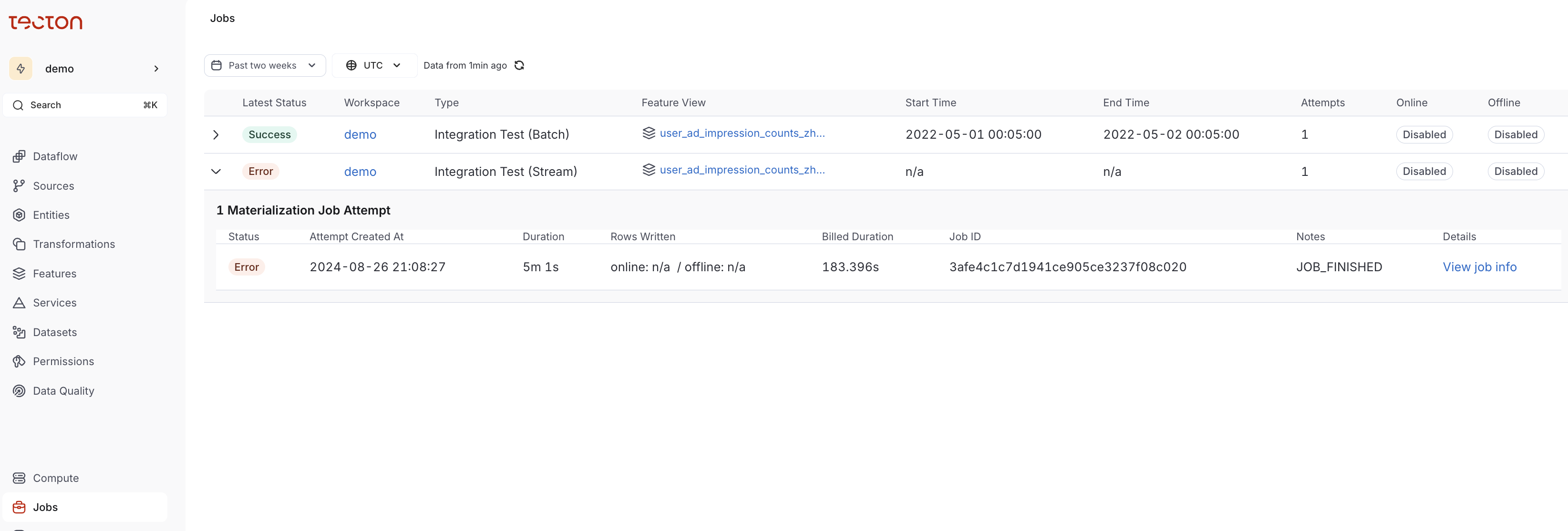Open demo workspace link in Error row
The image size is (1568, 531).
coord(360,172)
